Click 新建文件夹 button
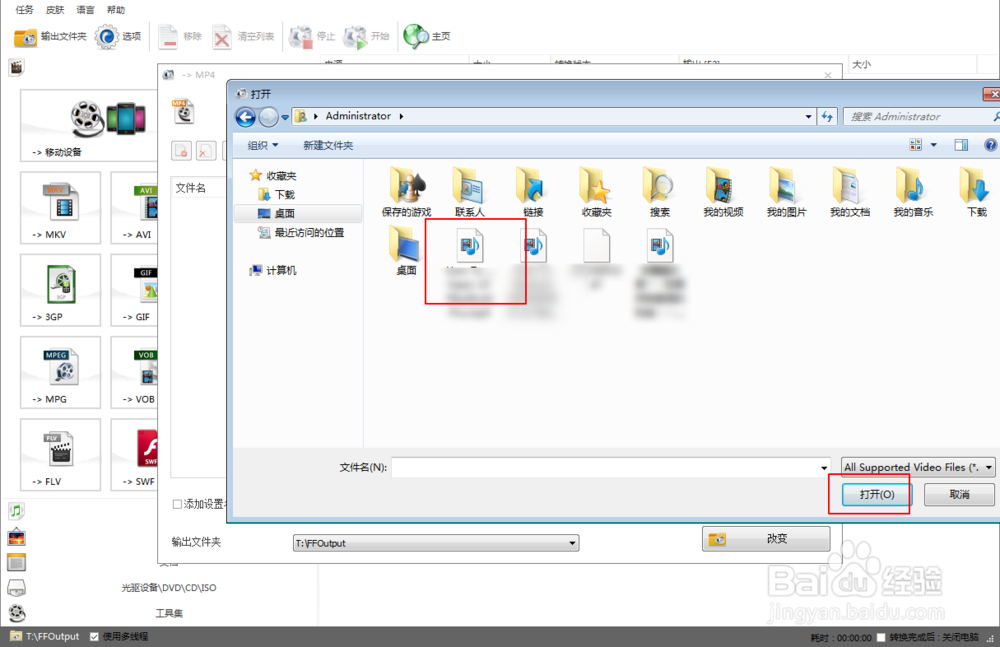Viewport: 1000px width, 647px height. pos(328,145)
